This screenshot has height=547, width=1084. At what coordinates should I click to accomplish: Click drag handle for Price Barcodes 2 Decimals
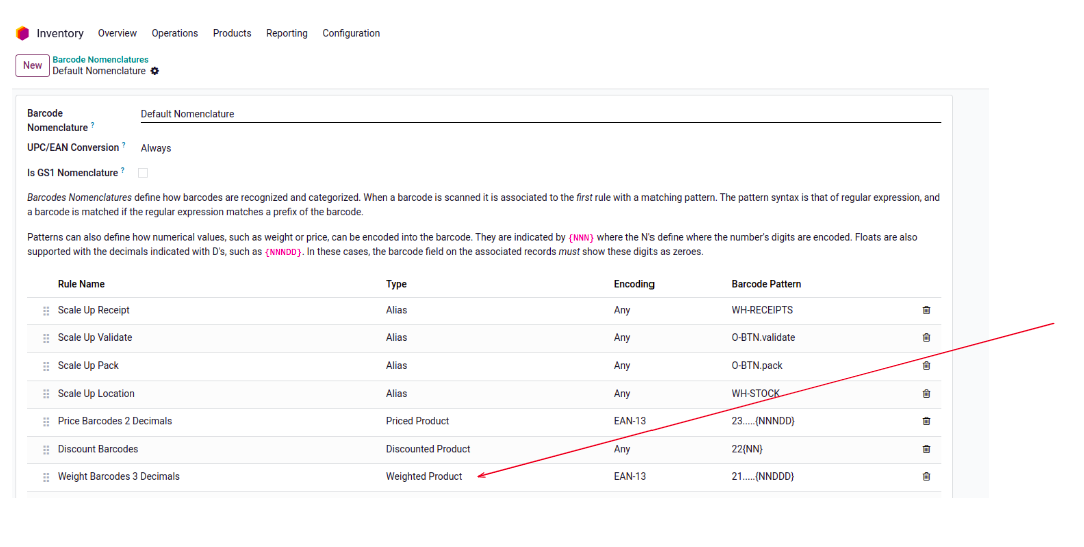click(46, 422)
